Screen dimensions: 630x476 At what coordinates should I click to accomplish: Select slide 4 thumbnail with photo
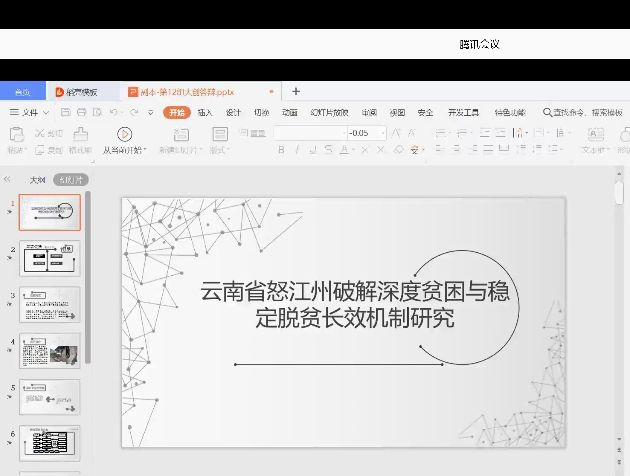pos(50,352)
